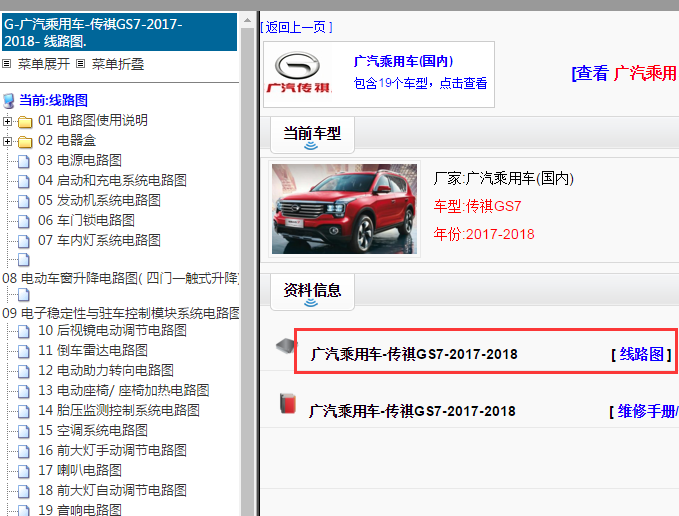The height and width of the screenshot is (516, 679).
Task: Open 08 电动车窗升降电路图
Action: tap(121, 278)
